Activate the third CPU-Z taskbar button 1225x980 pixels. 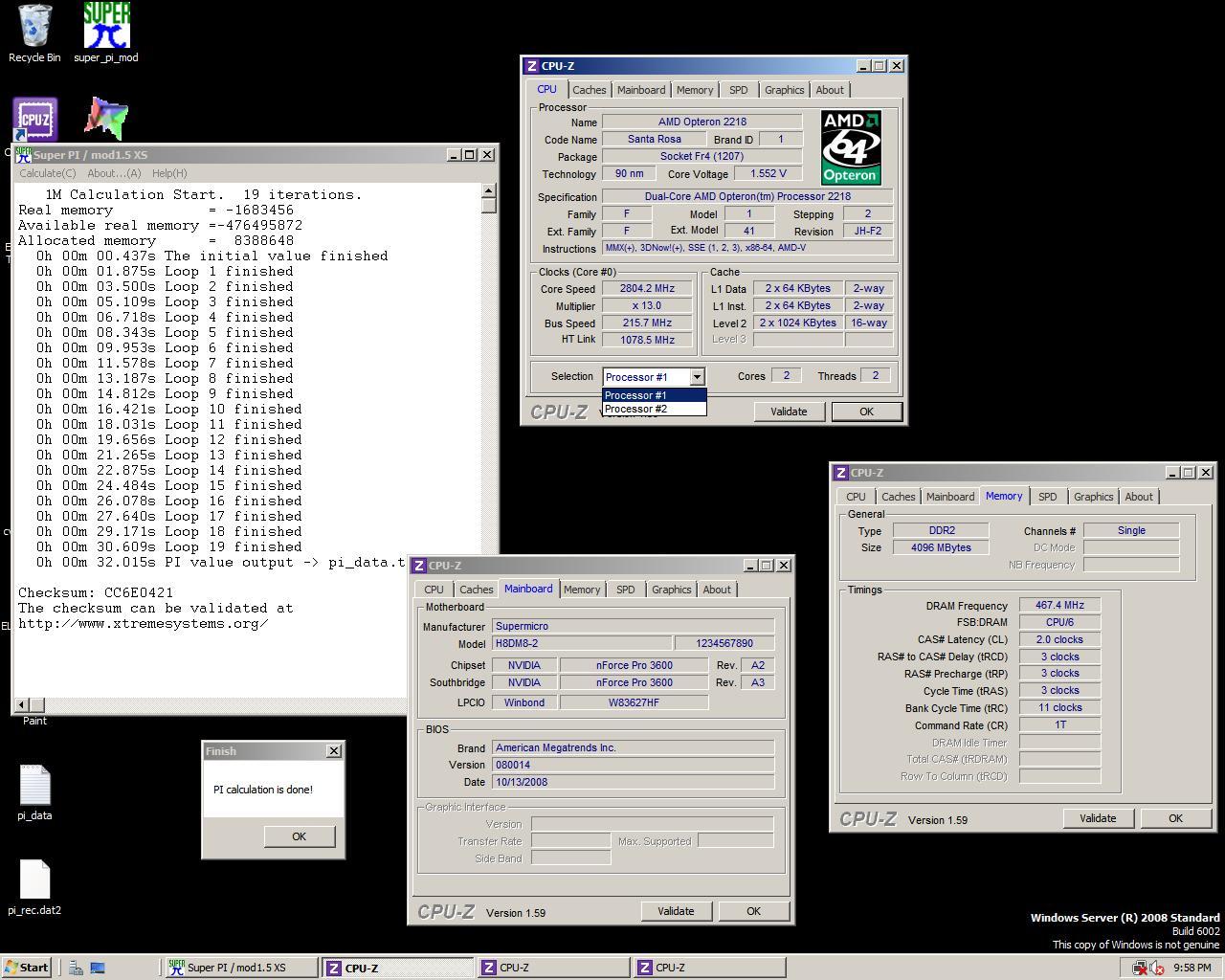coord(709,968)
